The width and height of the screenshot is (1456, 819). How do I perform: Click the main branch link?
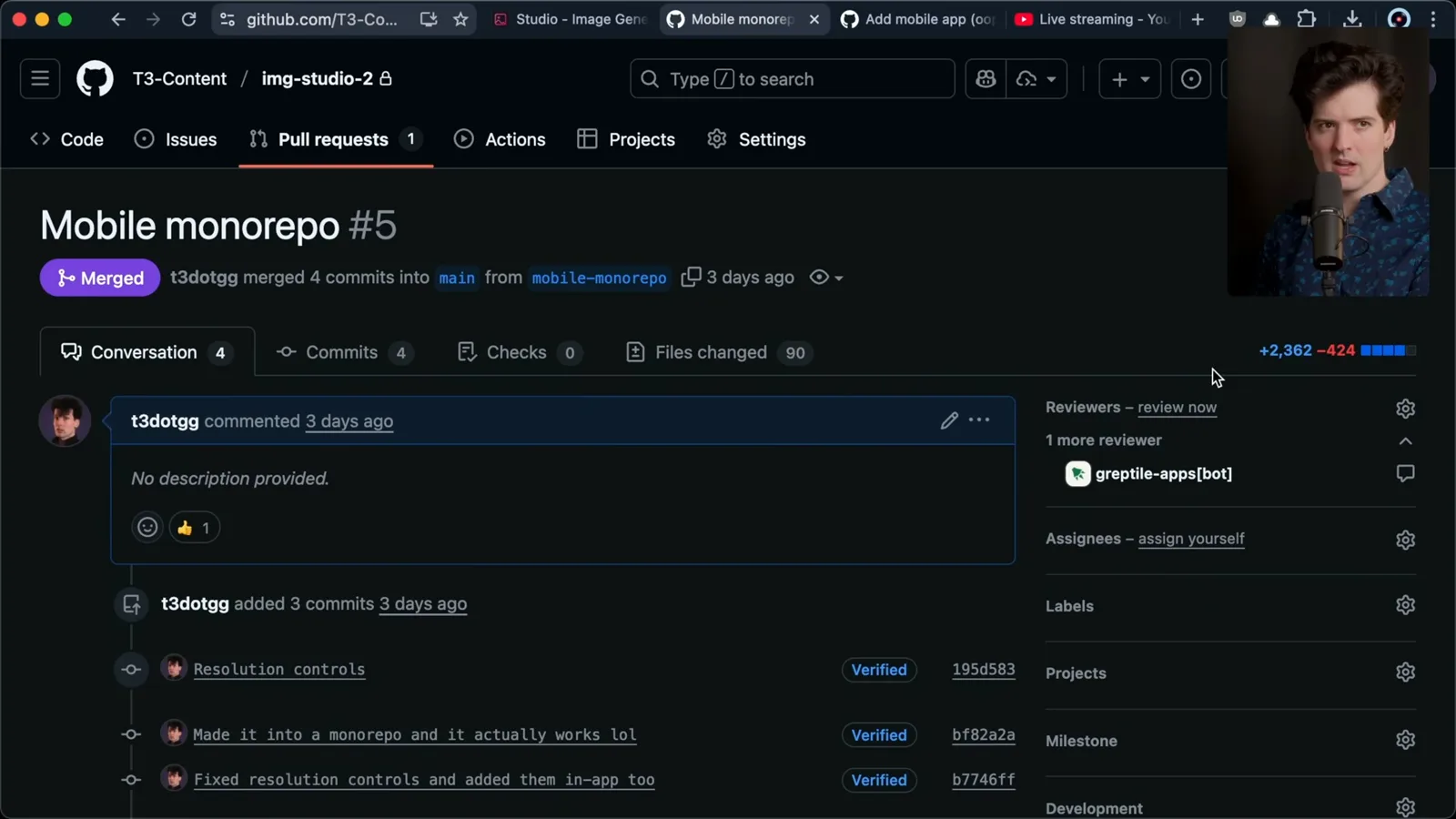pyautogui.click(x=457, y=278)
